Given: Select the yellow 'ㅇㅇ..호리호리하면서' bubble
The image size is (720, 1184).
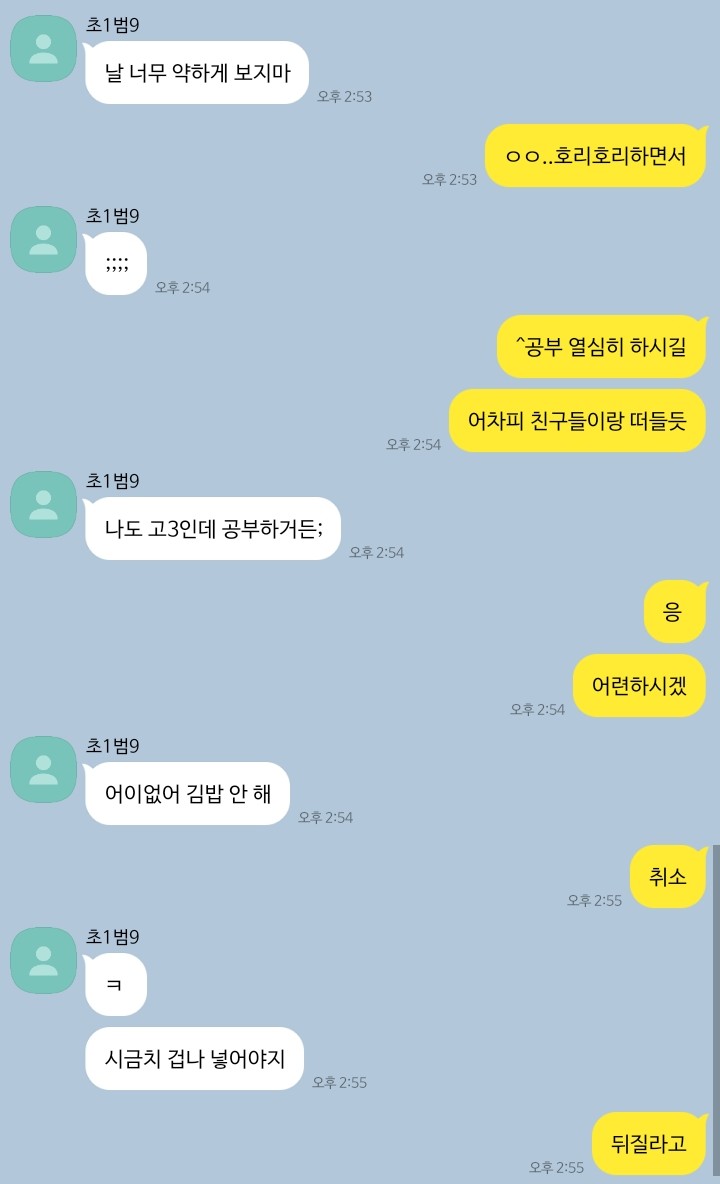Looking at the screenshot, I should pos(595,156).
